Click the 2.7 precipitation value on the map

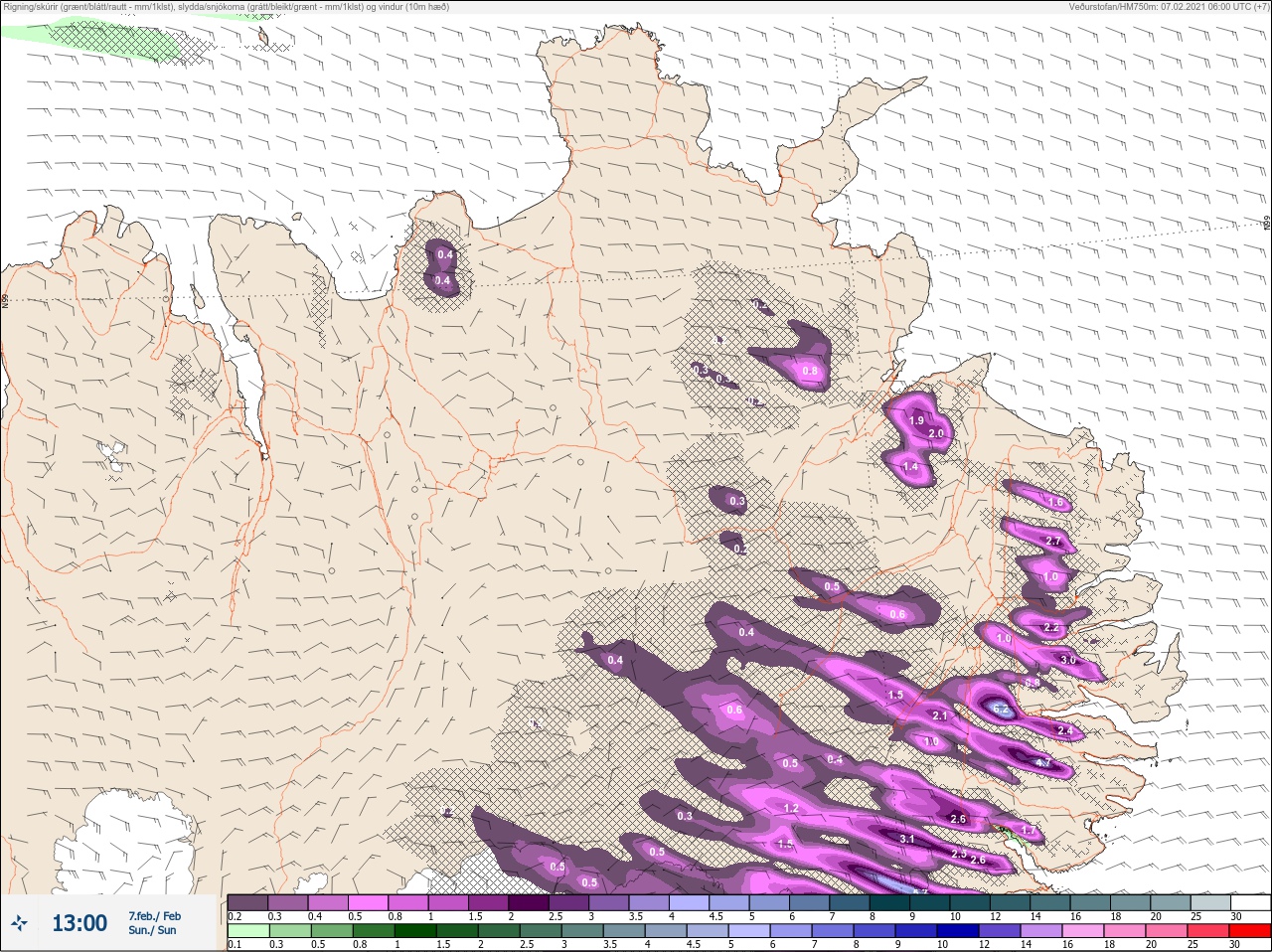1054,542
